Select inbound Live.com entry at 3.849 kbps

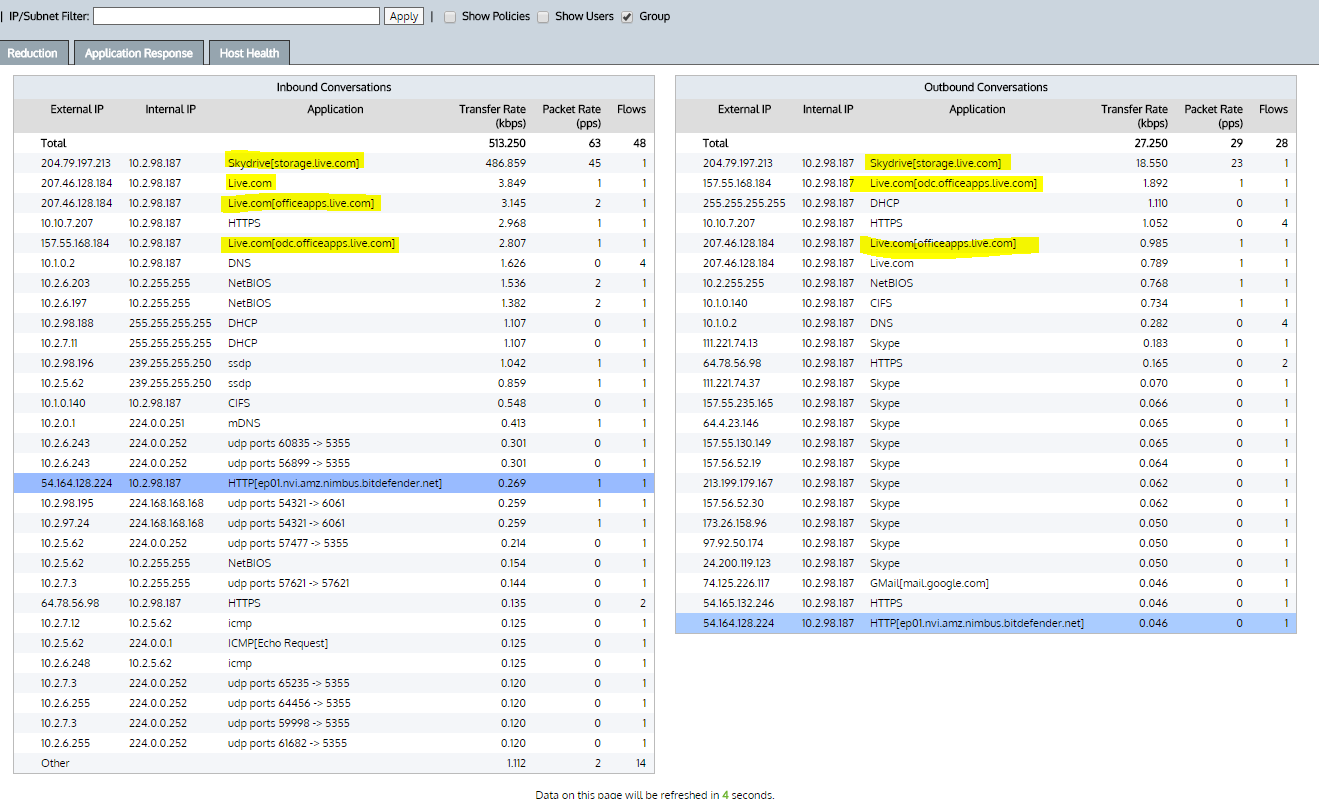click(250, 183)
